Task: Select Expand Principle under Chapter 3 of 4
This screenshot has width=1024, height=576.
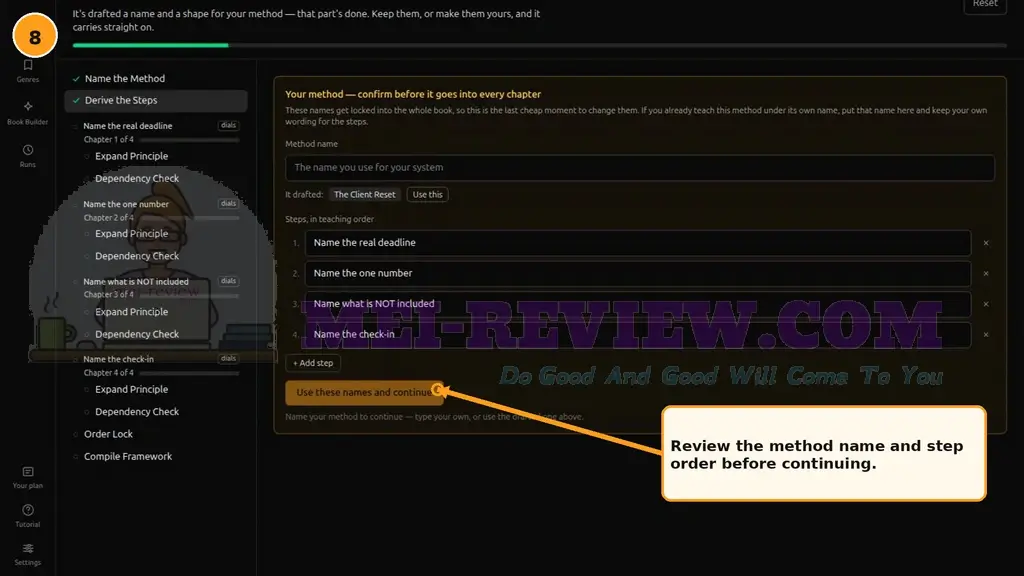Action: tap(131, 312)
